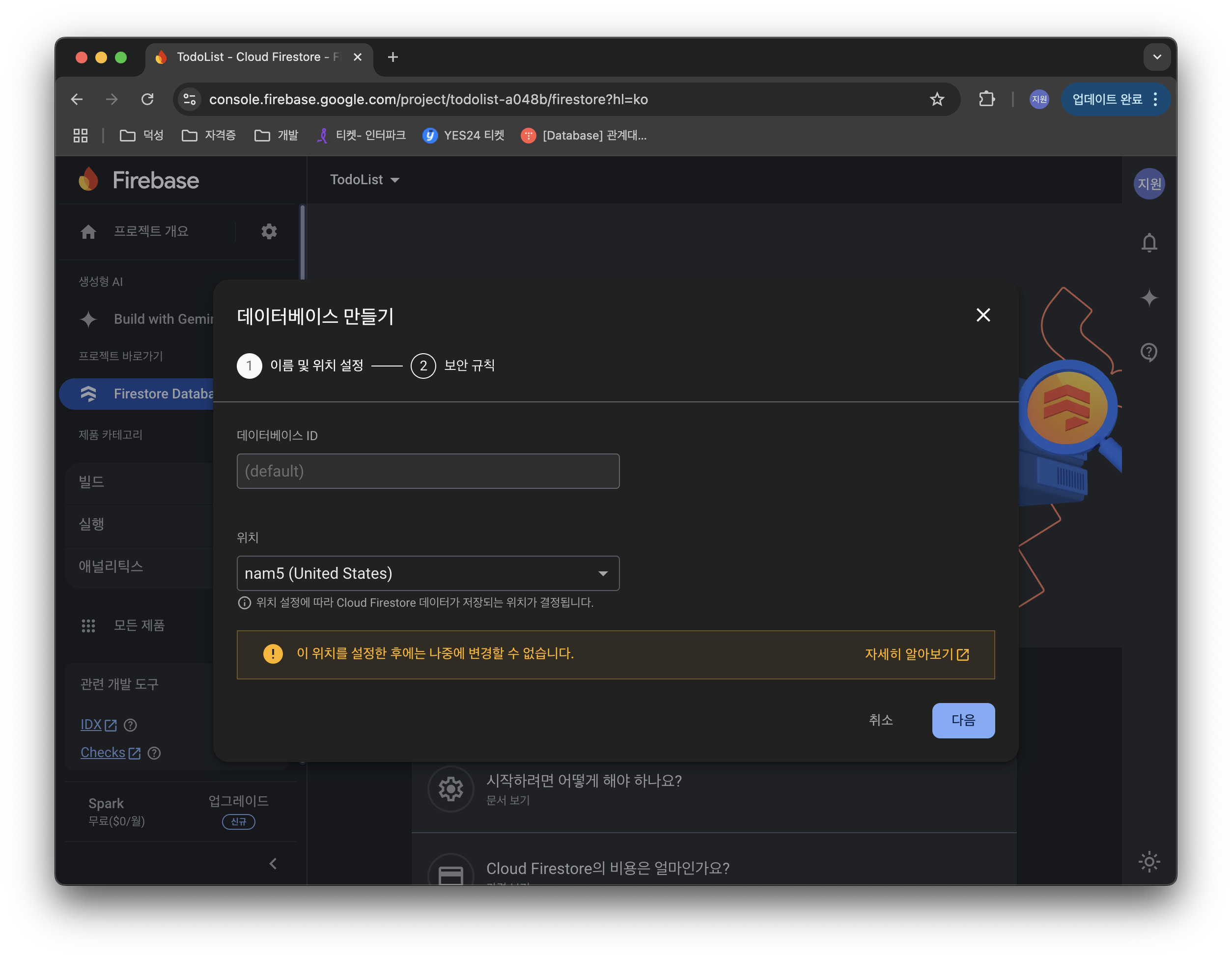This screenshot has width=1232, height=958.
Task: Open the nam5 (United States) location dropdown
Action: pos(427,573)
